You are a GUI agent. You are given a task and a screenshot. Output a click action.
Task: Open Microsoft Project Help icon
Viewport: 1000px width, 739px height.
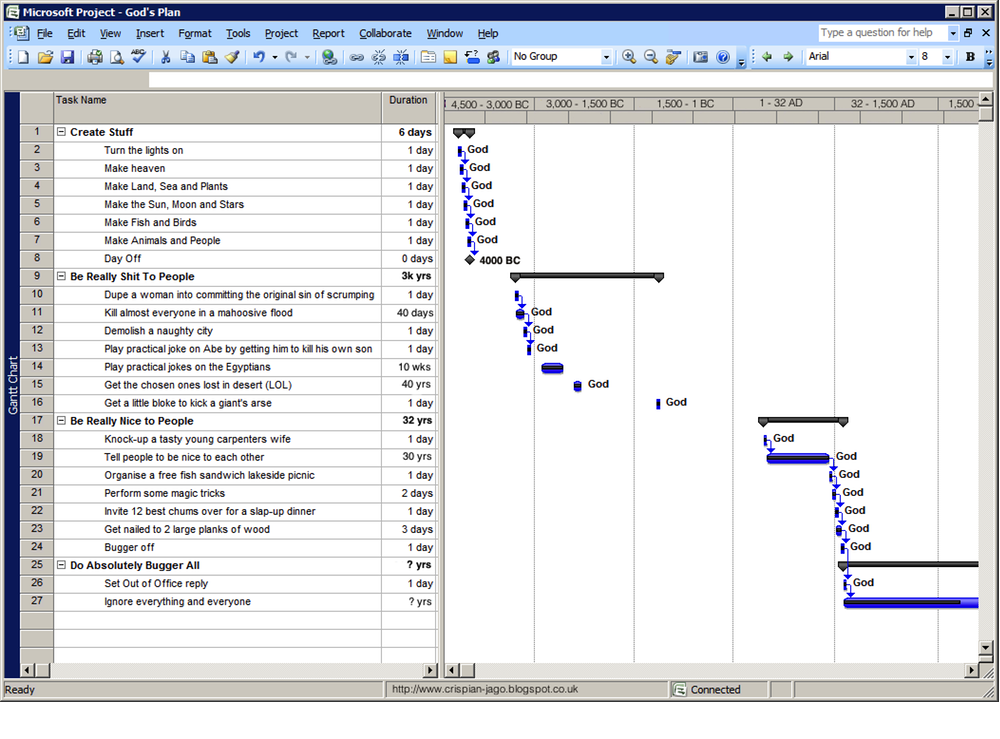coord(723,57)
